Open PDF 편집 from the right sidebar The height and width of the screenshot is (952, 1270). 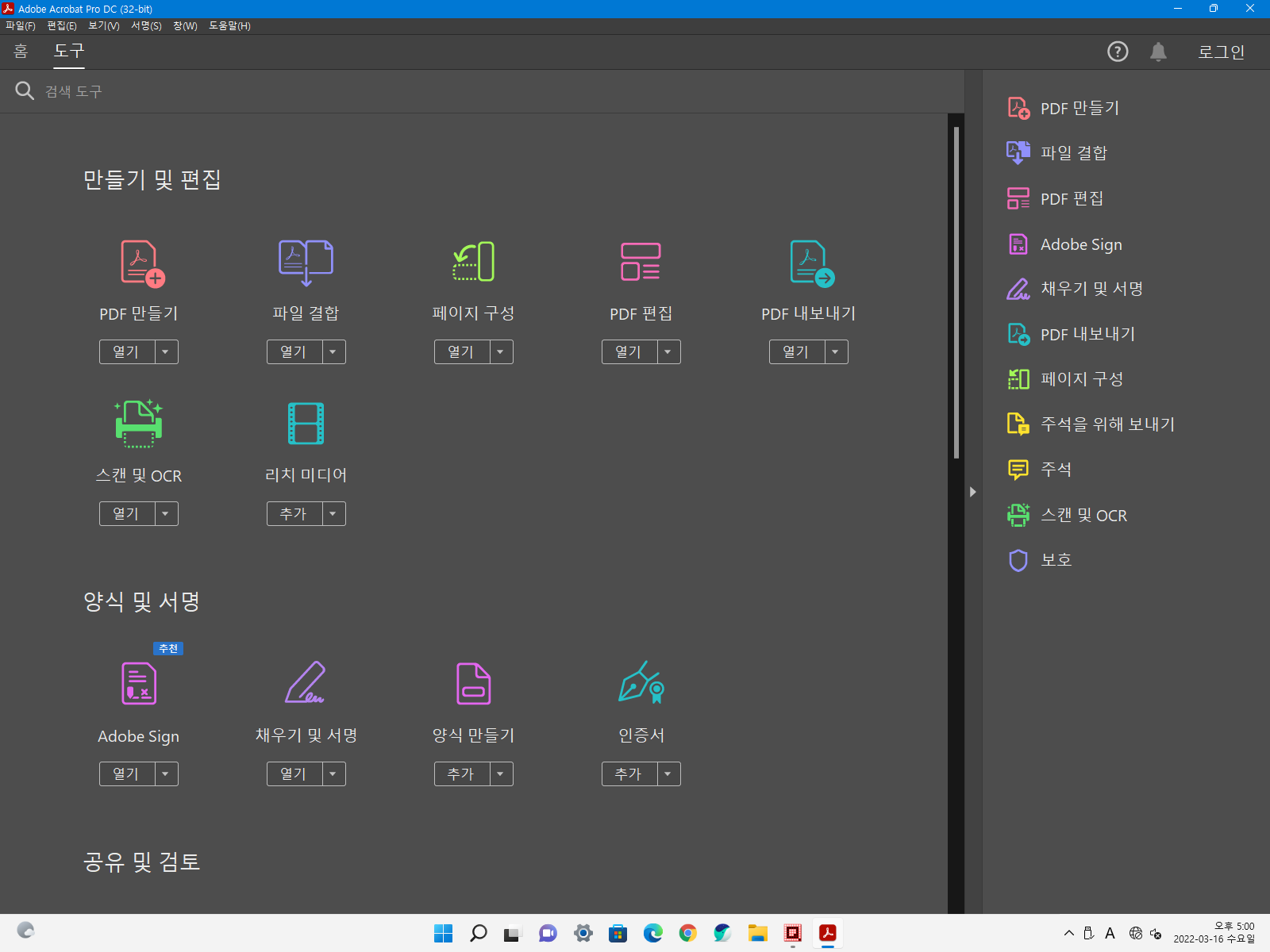tap(1055, 198)
